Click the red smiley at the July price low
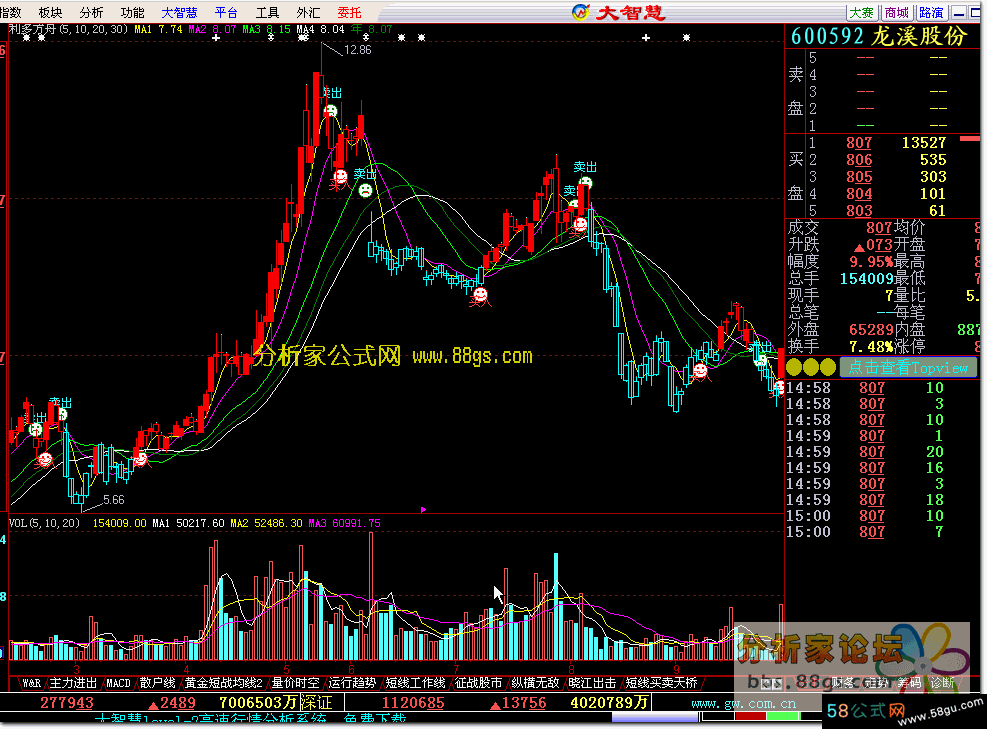The image size is (987, 729). (480, 295)
